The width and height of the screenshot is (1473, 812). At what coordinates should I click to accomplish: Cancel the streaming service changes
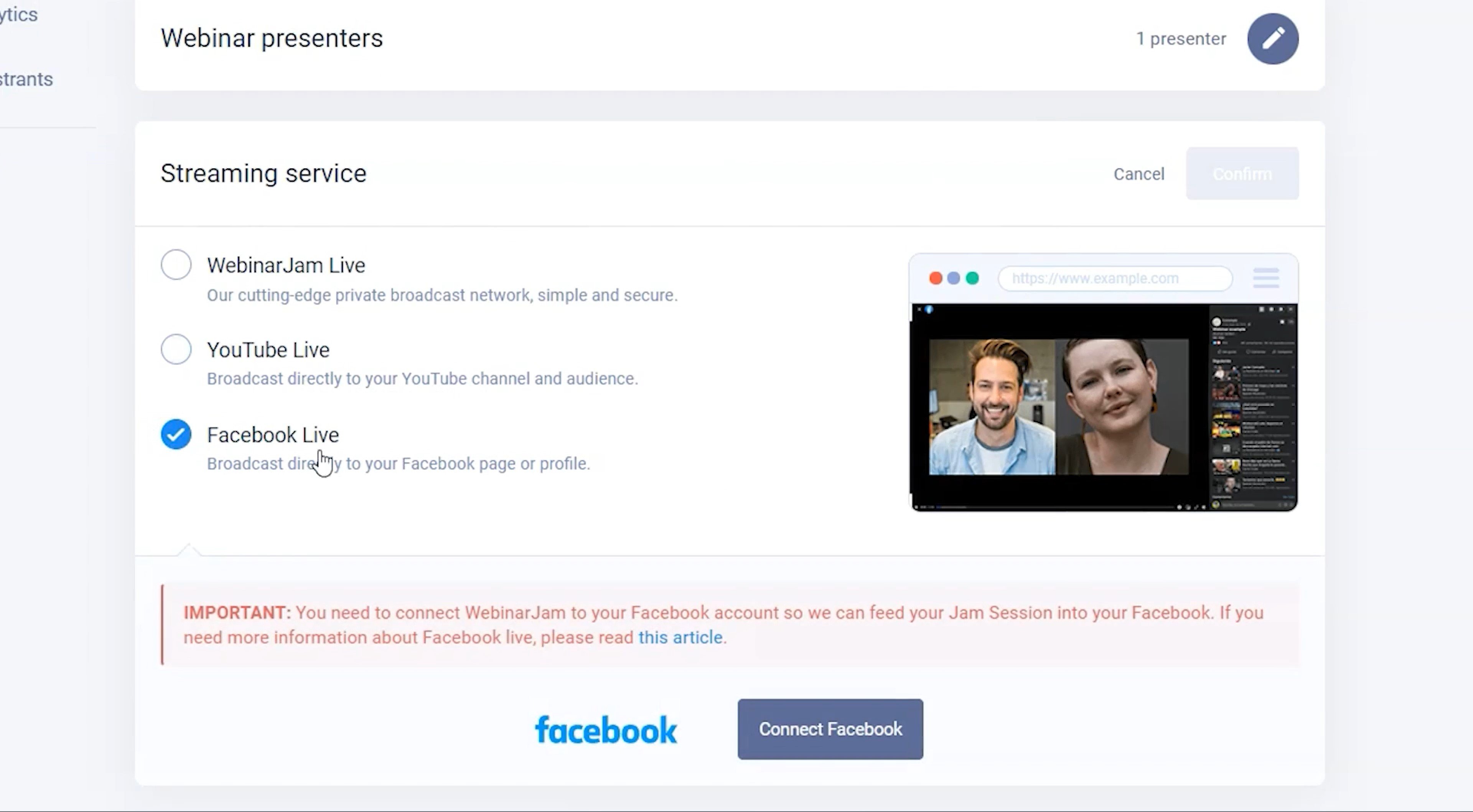coord(1139,174)
